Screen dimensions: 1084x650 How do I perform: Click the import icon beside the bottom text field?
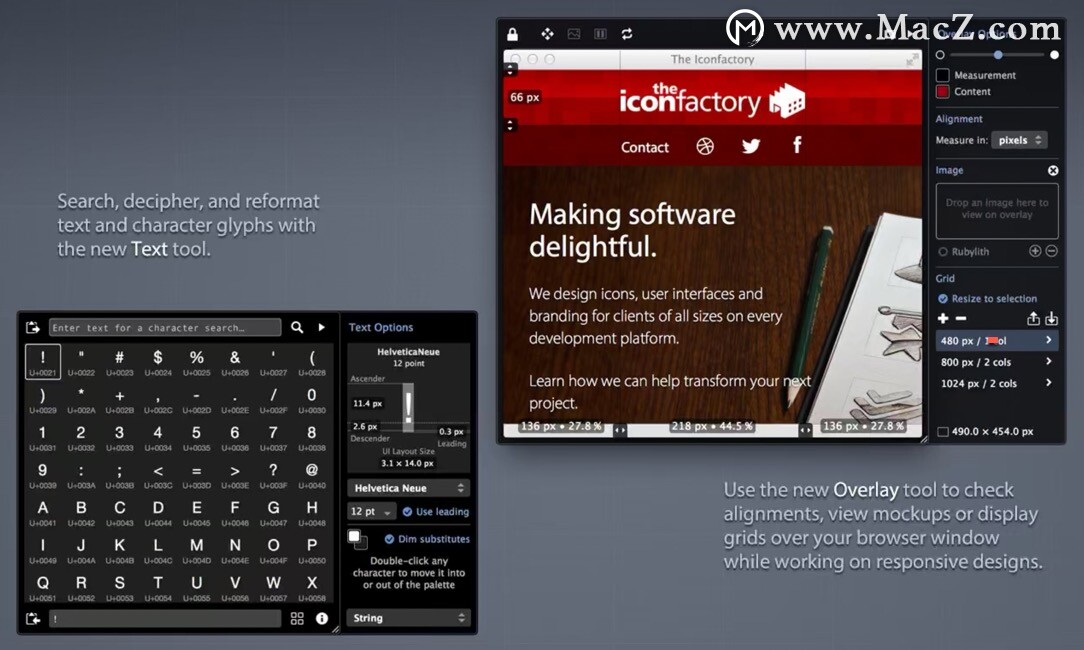32,618
